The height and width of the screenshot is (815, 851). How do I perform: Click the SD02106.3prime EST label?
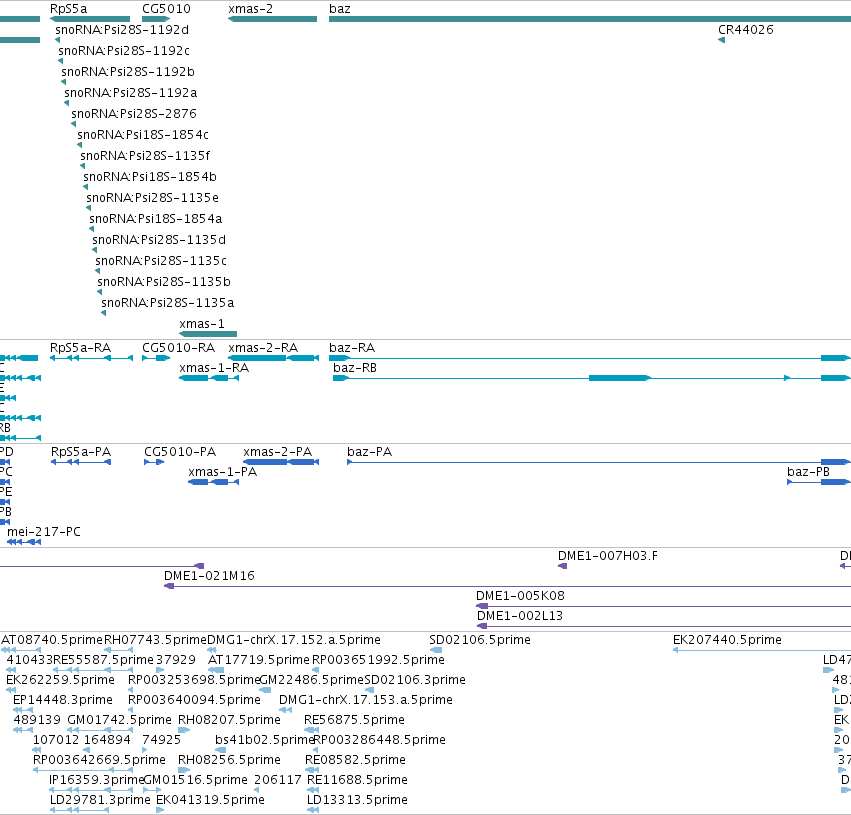415,680
